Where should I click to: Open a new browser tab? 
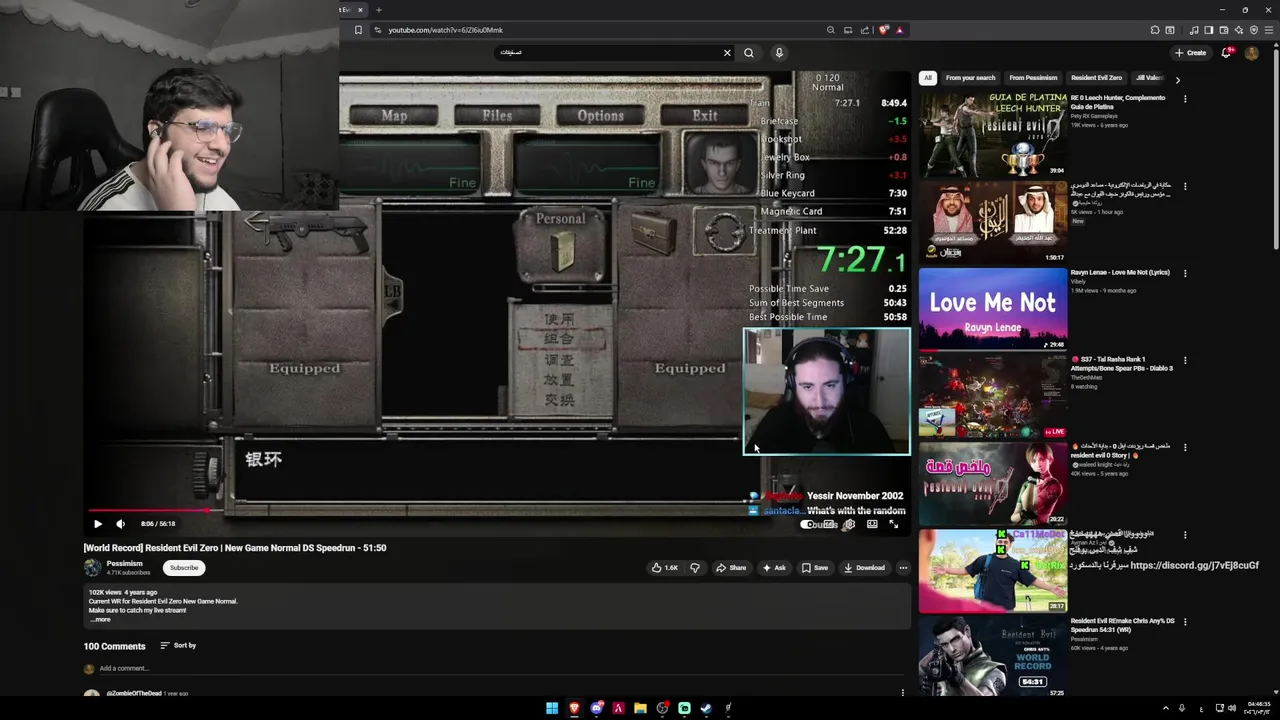click(x=378, y=10)
